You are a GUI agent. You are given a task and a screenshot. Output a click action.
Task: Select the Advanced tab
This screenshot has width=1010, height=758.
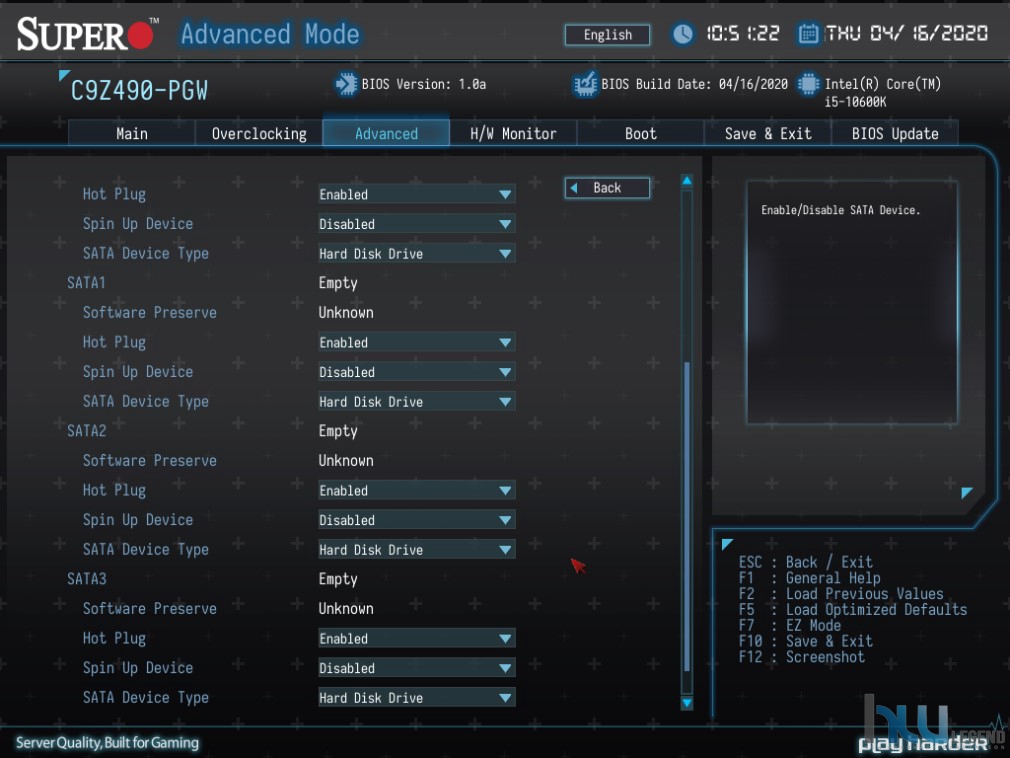click(x=386, y=133)
